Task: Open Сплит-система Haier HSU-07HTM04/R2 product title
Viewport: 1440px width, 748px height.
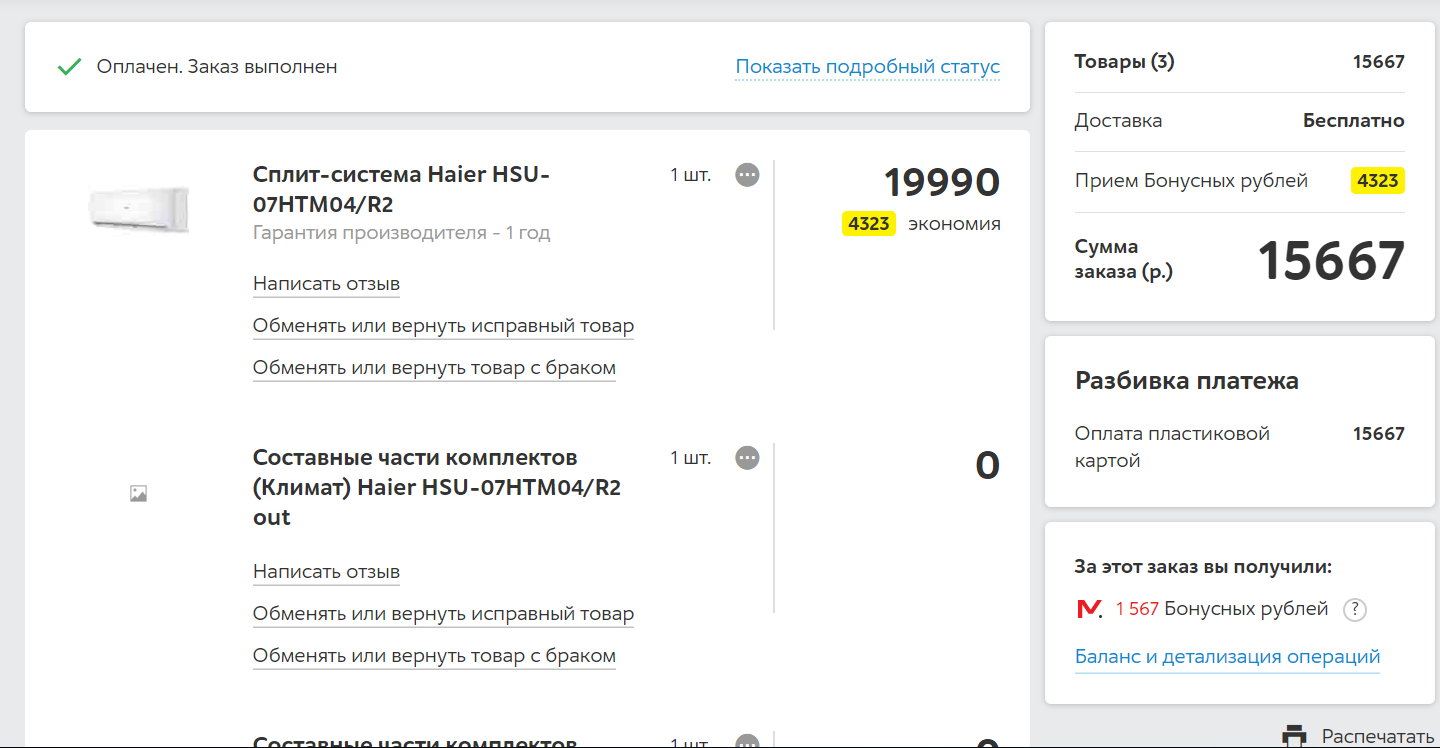Action: (401, 190)
